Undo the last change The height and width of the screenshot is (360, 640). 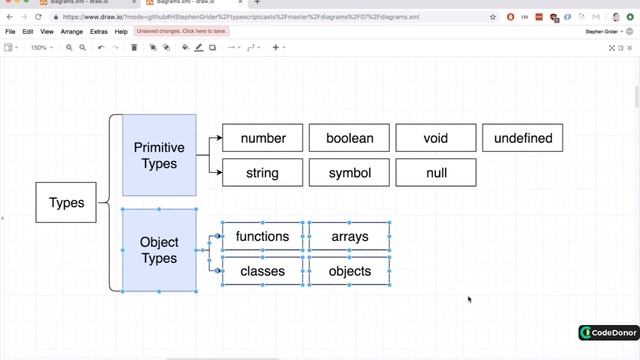pyautogui.click(x=101, y=48)
